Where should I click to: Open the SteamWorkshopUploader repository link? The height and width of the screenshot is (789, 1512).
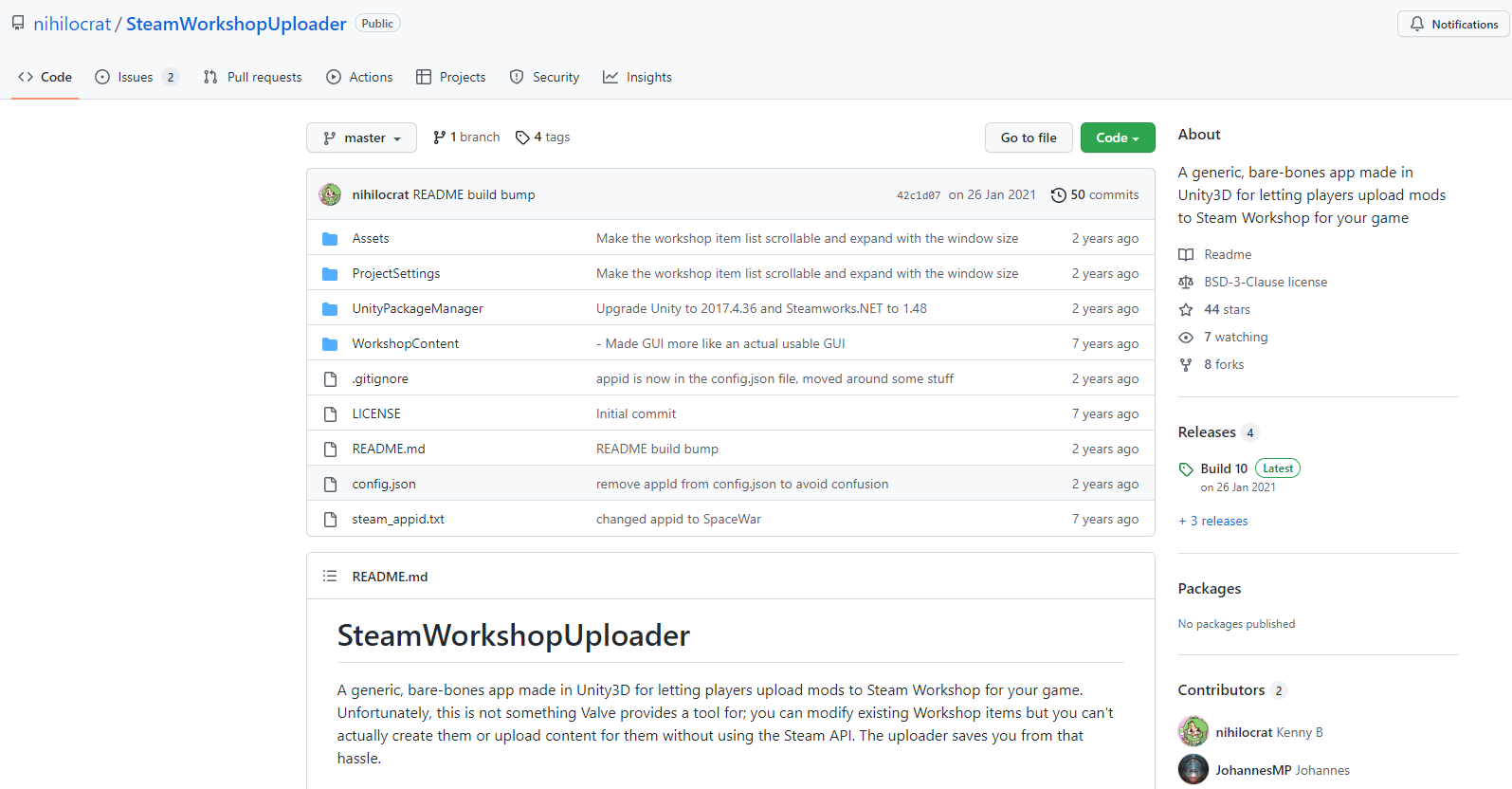point(236,24)
